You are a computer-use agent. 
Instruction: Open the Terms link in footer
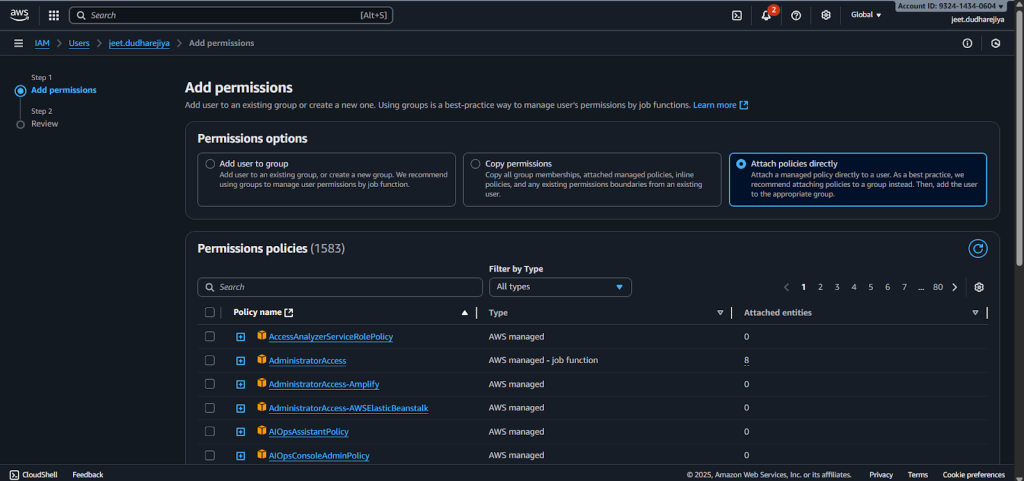(x=918, y=474)
